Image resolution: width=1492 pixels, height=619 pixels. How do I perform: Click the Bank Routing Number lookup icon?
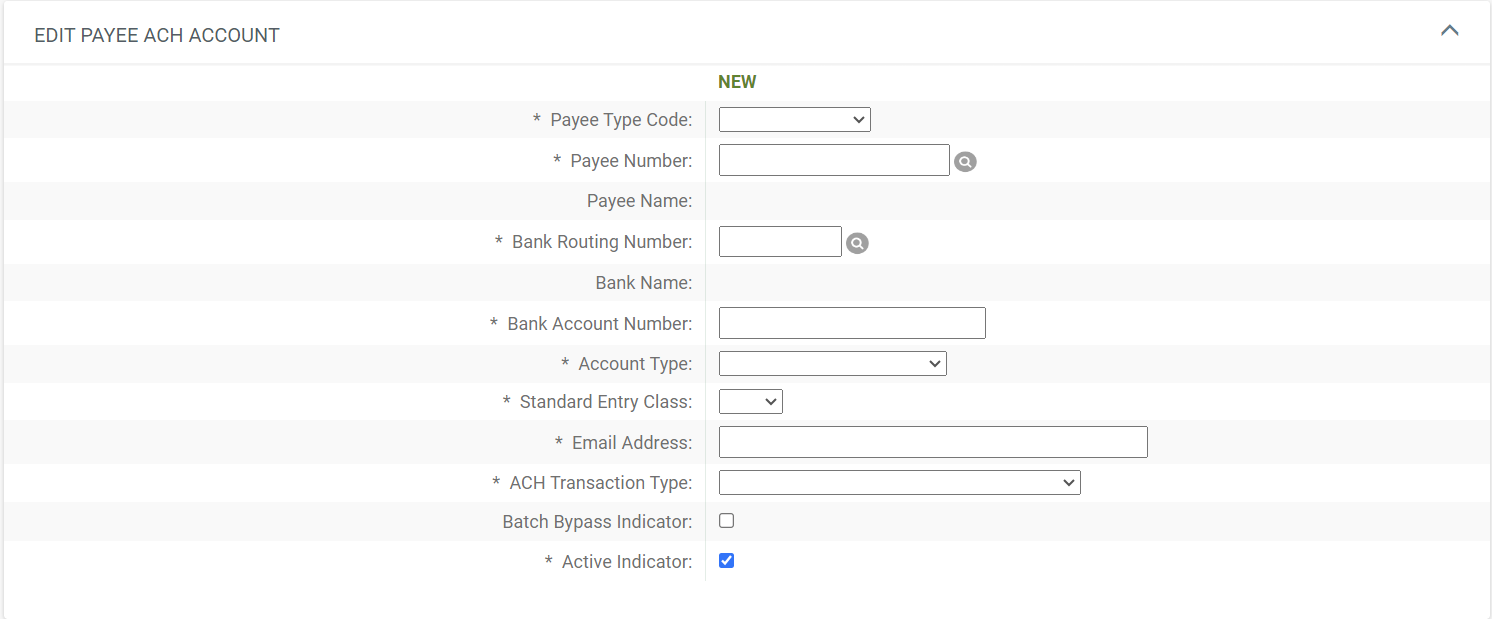click(857, 242)
